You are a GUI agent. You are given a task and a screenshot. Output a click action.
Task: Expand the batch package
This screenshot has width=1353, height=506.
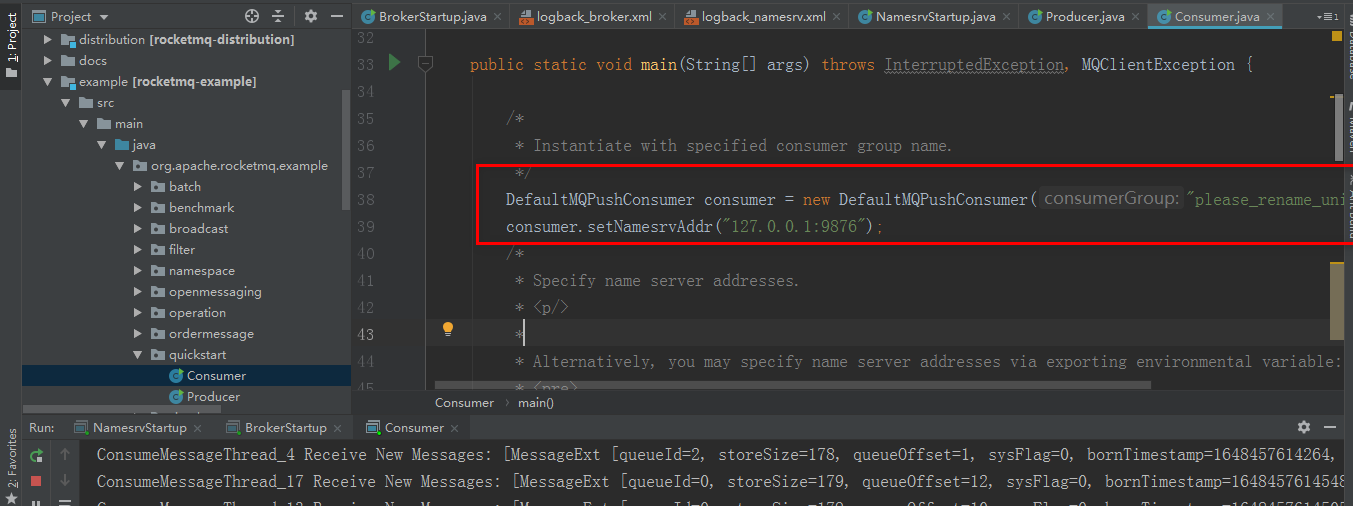coord(139,186)
